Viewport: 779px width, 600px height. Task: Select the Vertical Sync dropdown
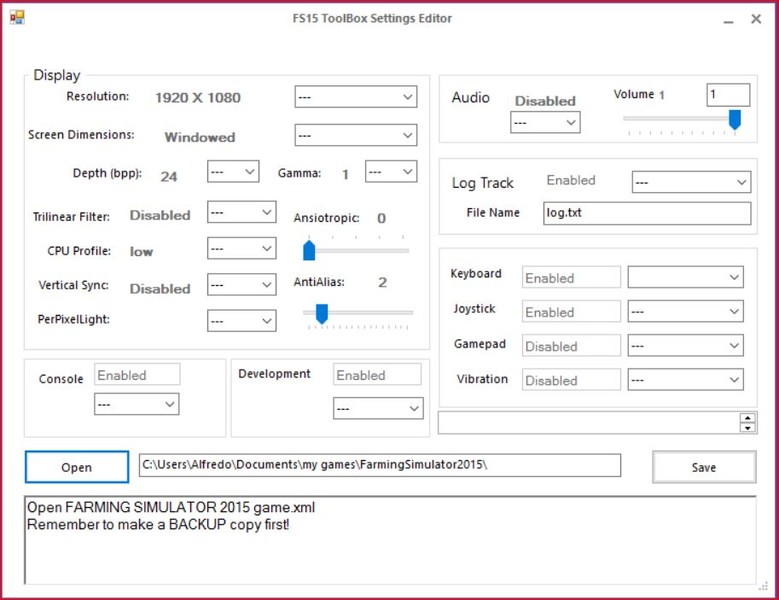pos(241,286)
